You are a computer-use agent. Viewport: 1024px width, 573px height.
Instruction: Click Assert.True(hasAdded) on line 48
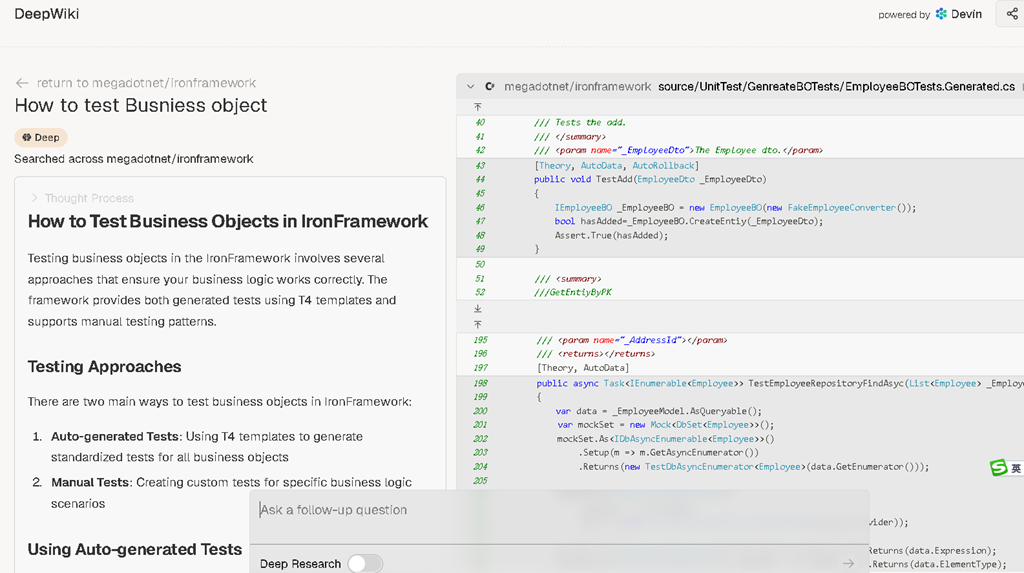pos(611,235)
